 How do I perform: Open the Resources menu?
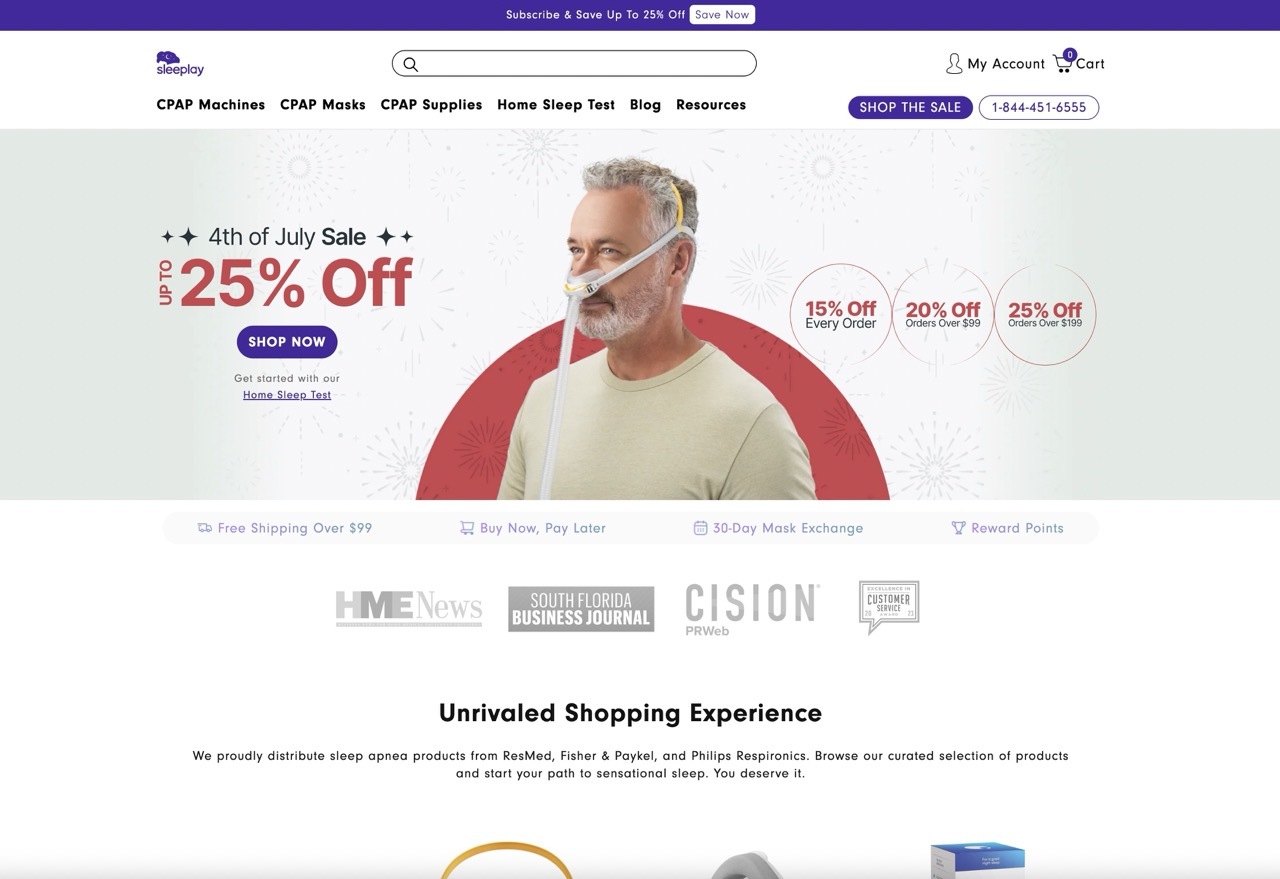pyautogui.click(x=711, y=105)
